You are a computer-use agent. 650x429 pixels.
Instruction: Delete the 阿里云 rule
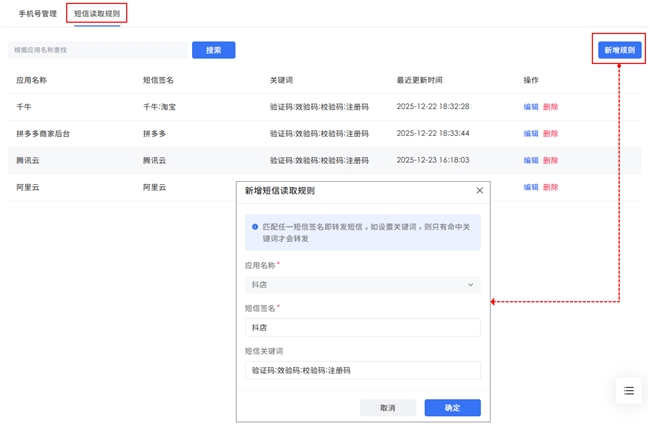tap(550, 187)
